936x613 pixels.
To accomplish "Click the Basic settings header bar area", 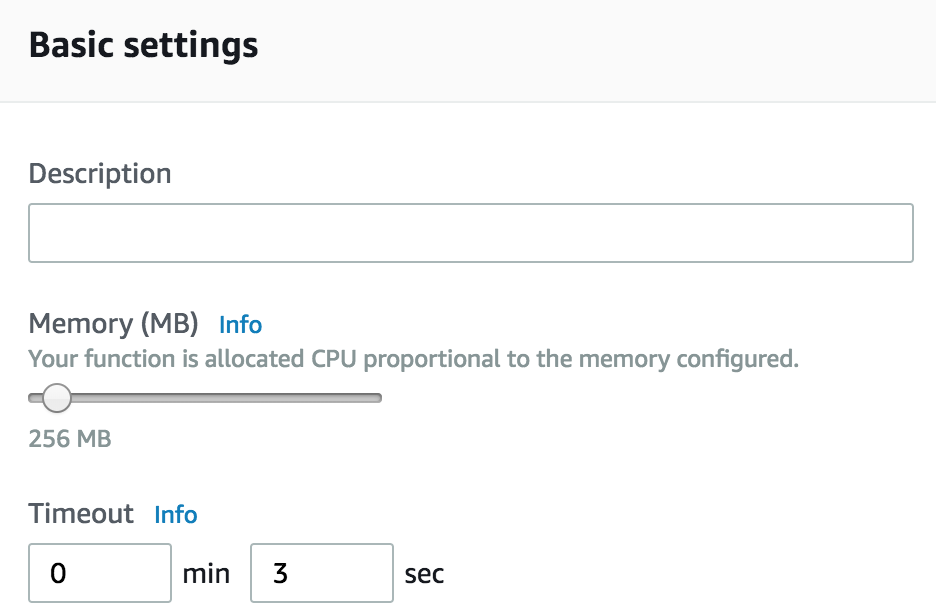I will pos(468,51).
